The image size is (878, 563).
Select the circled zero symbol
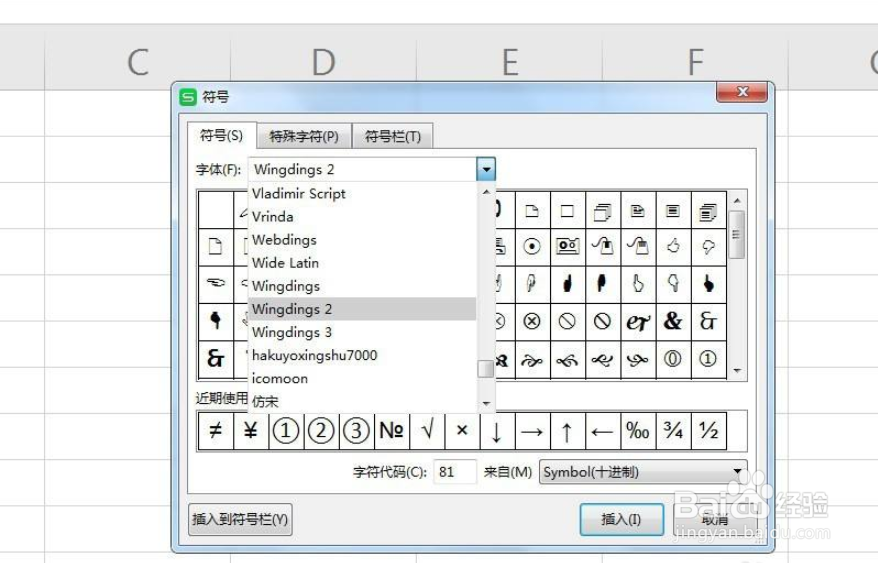click(x=673, y=359)
